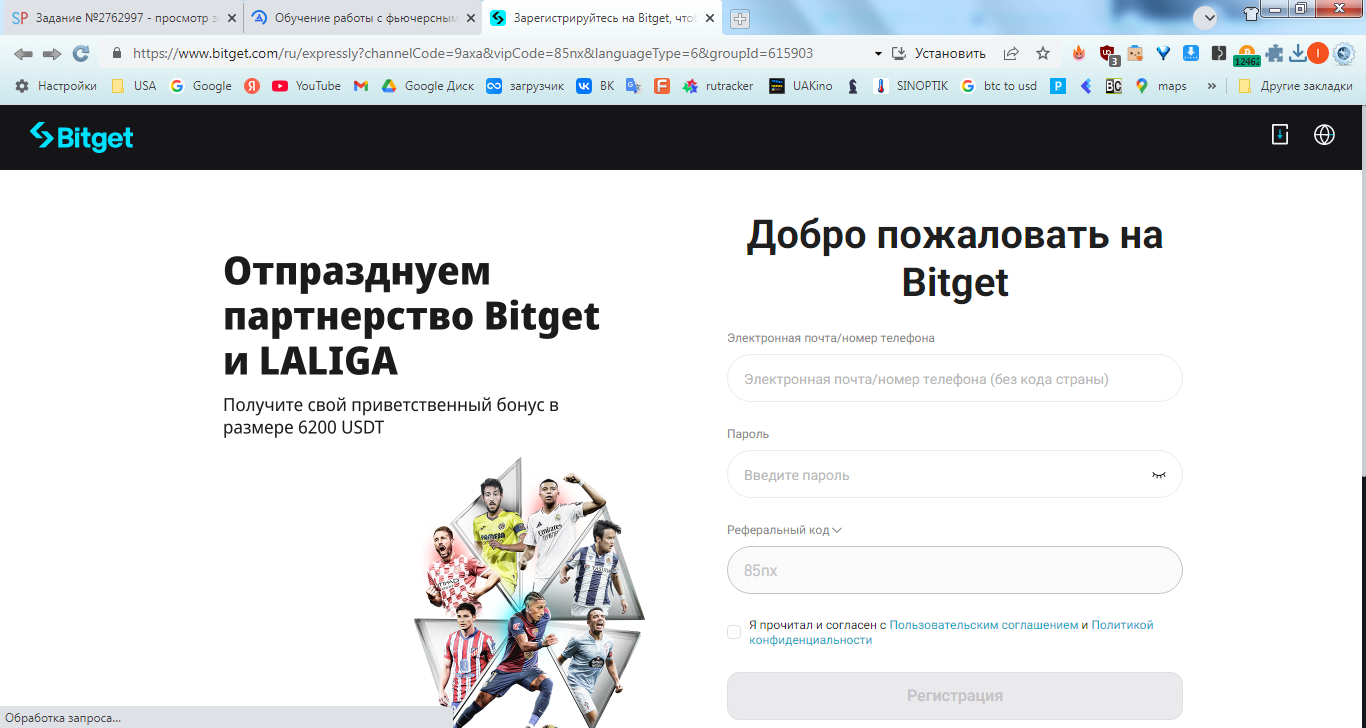
Task: Open the blue download-arrow extension
Action: point(1191,54)
